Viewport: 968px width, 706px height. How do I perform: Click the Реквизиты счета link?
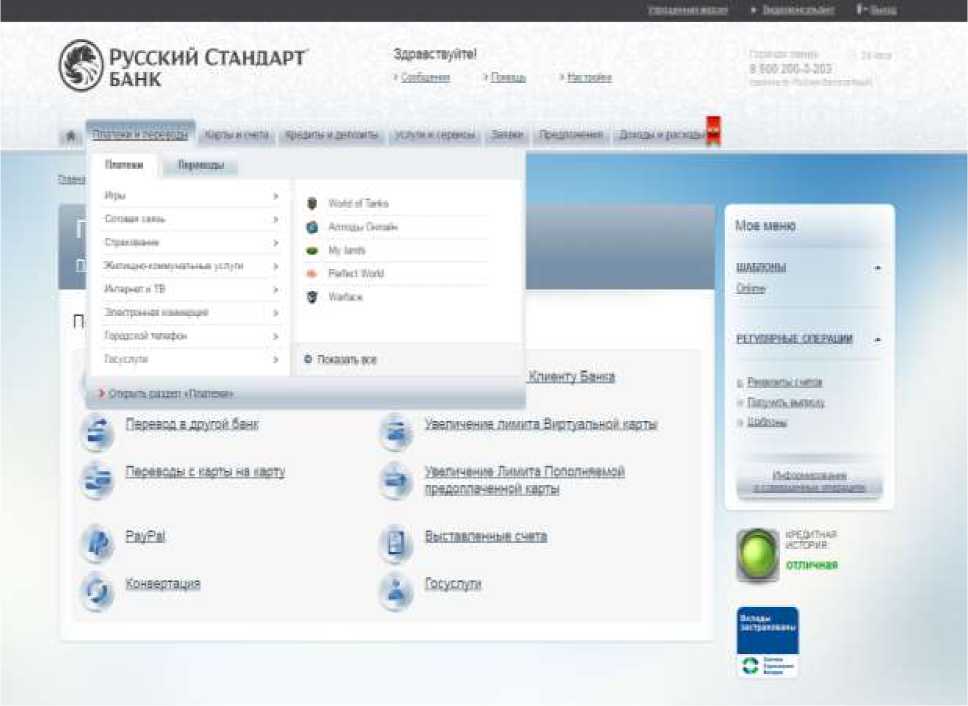(x=785, y=383)
